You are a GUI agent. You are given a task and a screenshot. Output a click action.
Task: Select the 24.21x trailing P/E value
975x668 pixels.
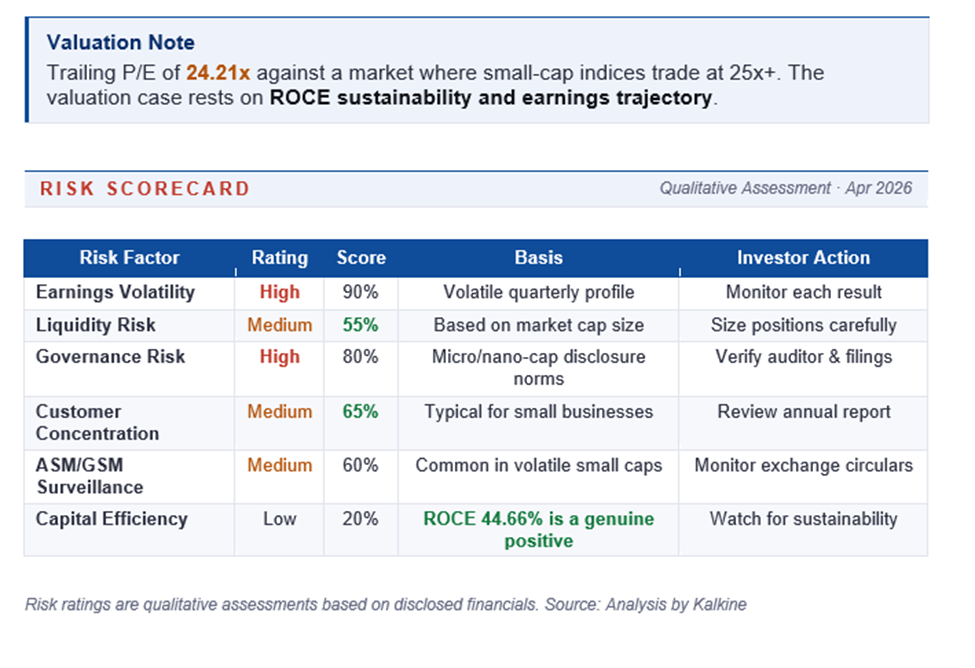click(x=219, y=73)
